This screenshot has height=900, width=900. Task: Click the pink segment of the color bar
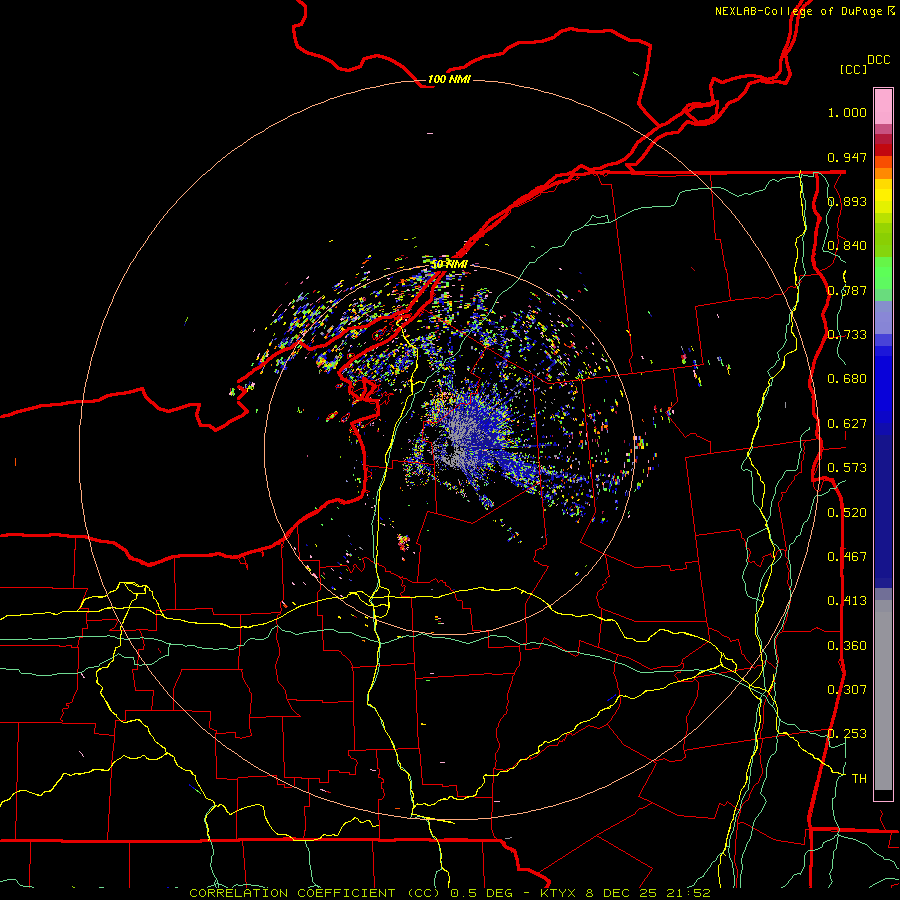pos(883,107)
